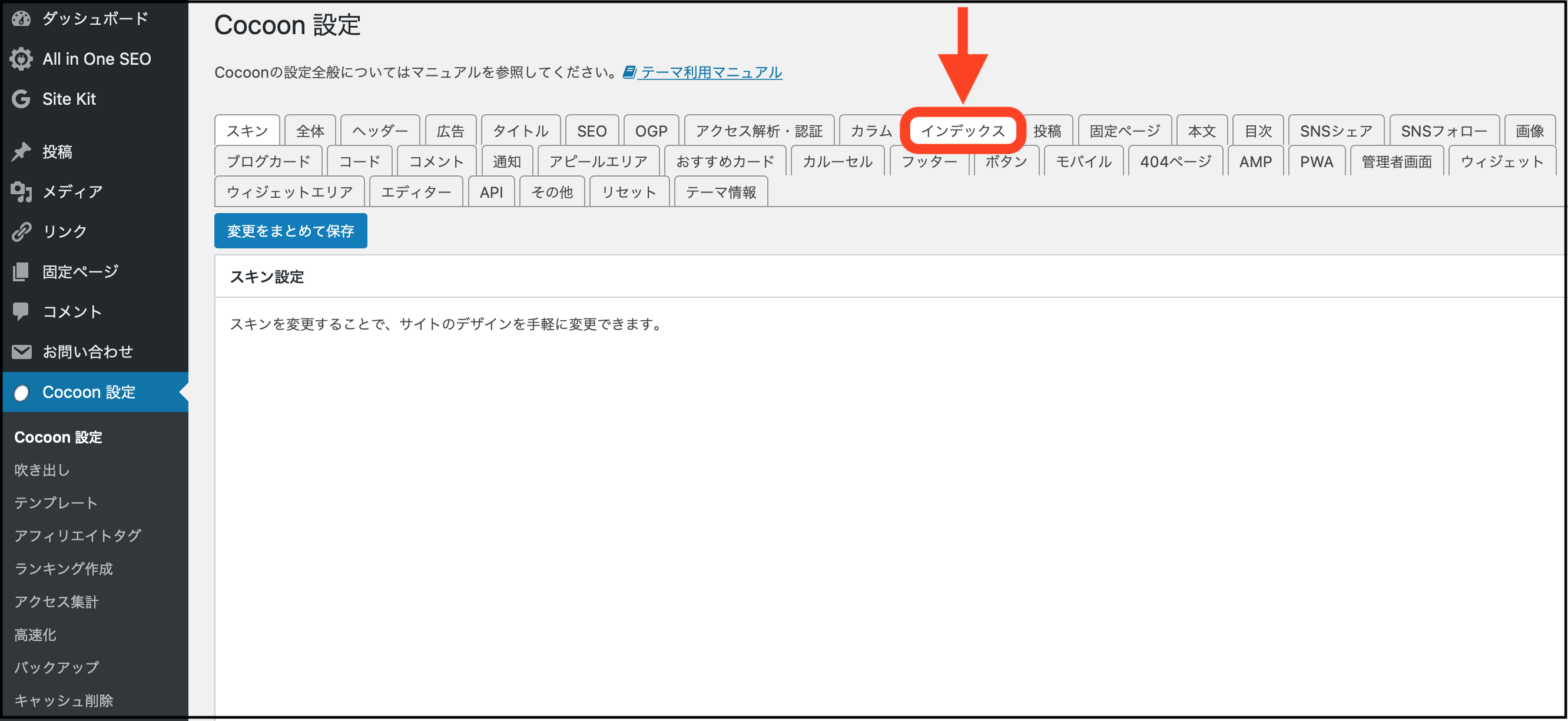Open the SNSフォロー tab

pyautogui.click(x=1444, y=130)
